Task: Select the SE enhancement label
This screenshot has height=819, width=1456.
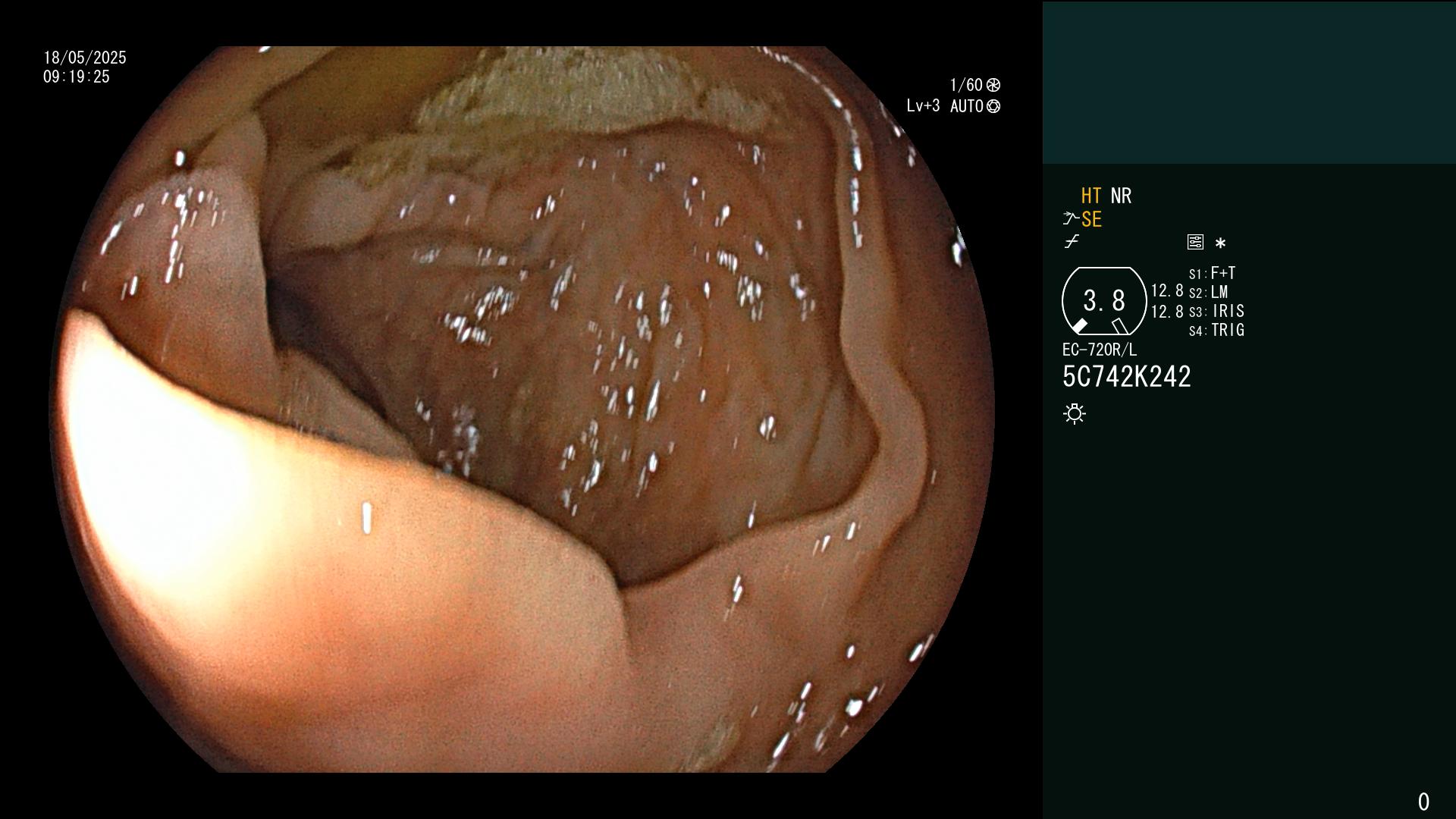Action: tap(1091, 219)
